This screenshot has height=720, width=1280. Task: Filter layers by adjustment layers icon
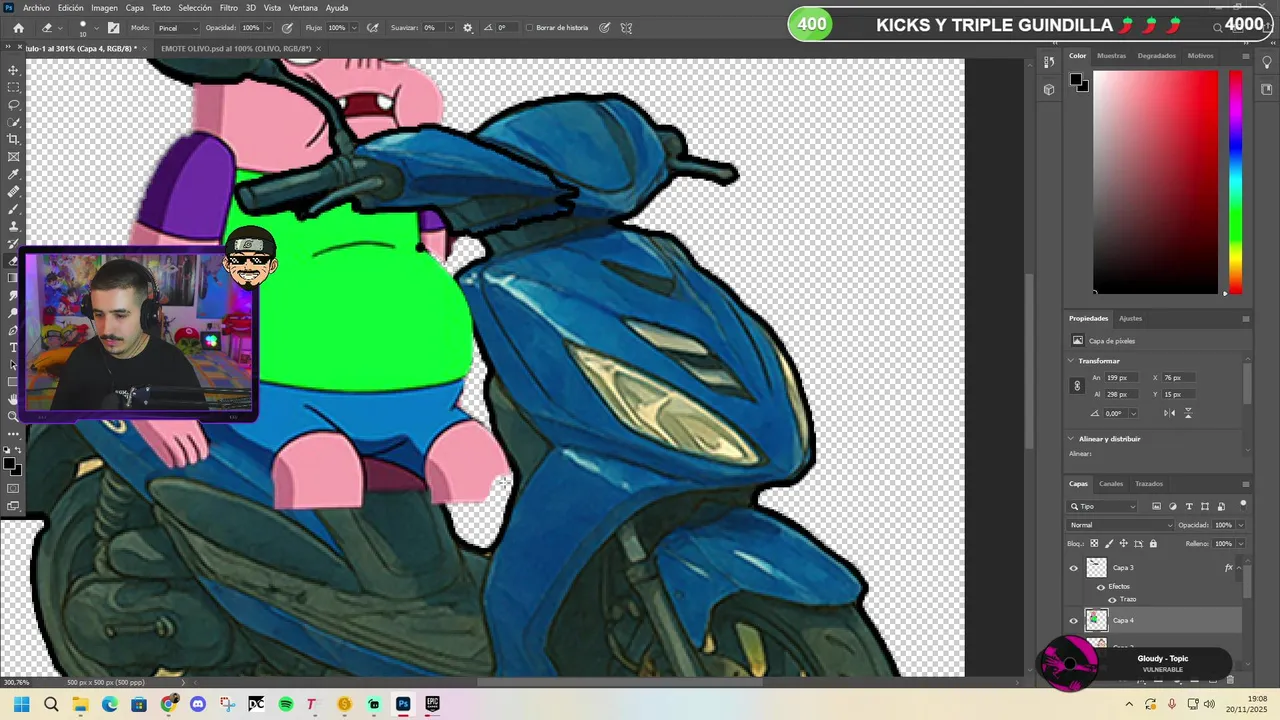click(x=1173, y=506)
